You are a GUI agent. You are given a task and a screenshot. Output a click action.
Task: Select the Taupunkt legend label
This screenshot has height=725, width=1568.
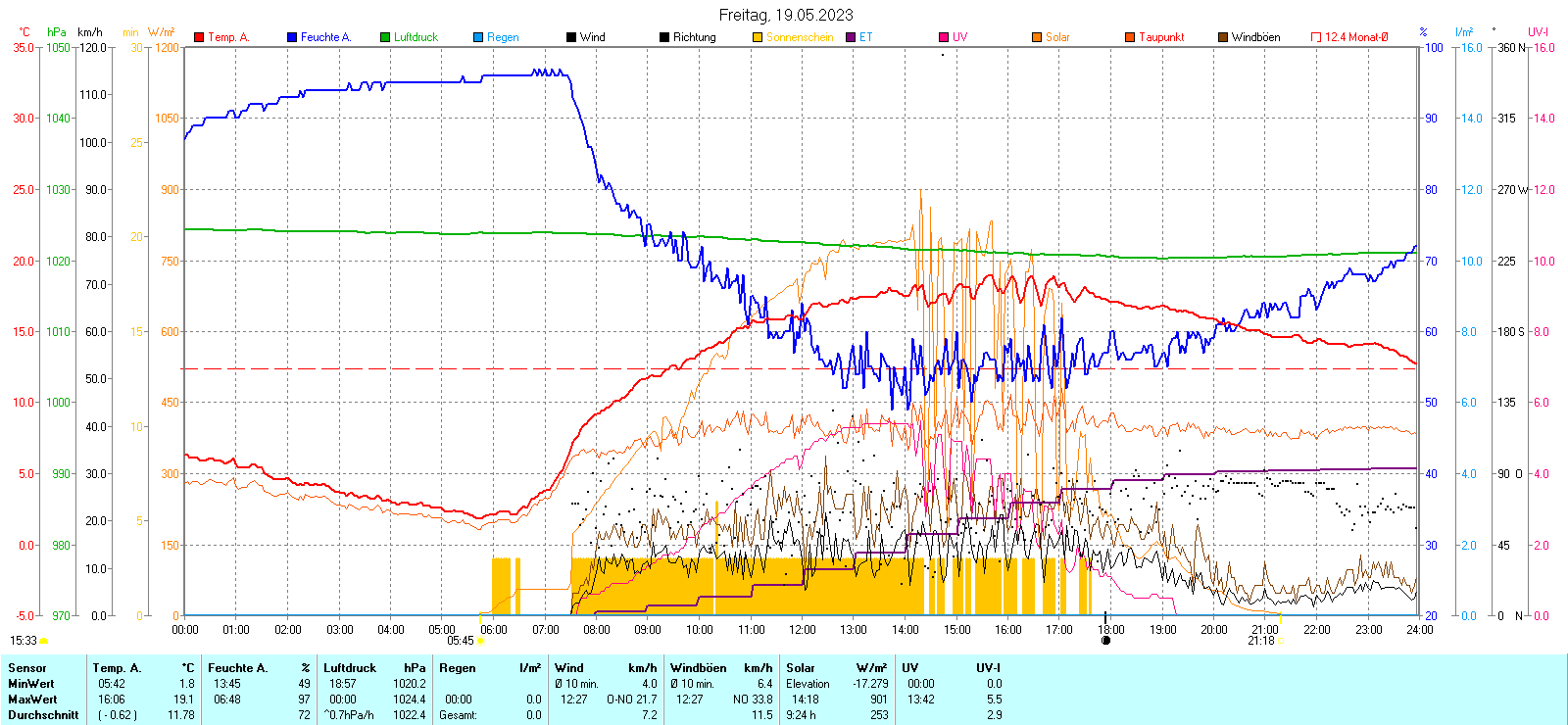click(1161, 37)
